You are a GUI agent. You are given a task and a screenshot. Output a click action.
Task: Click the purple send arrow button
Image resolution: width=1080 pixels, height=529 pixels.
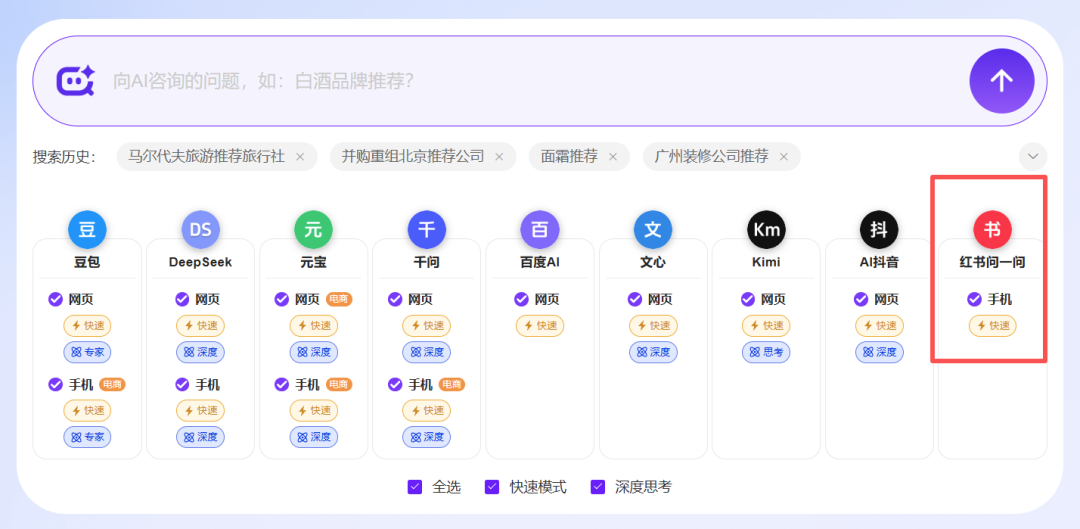pyautogui.click(x=1001, y=81)
